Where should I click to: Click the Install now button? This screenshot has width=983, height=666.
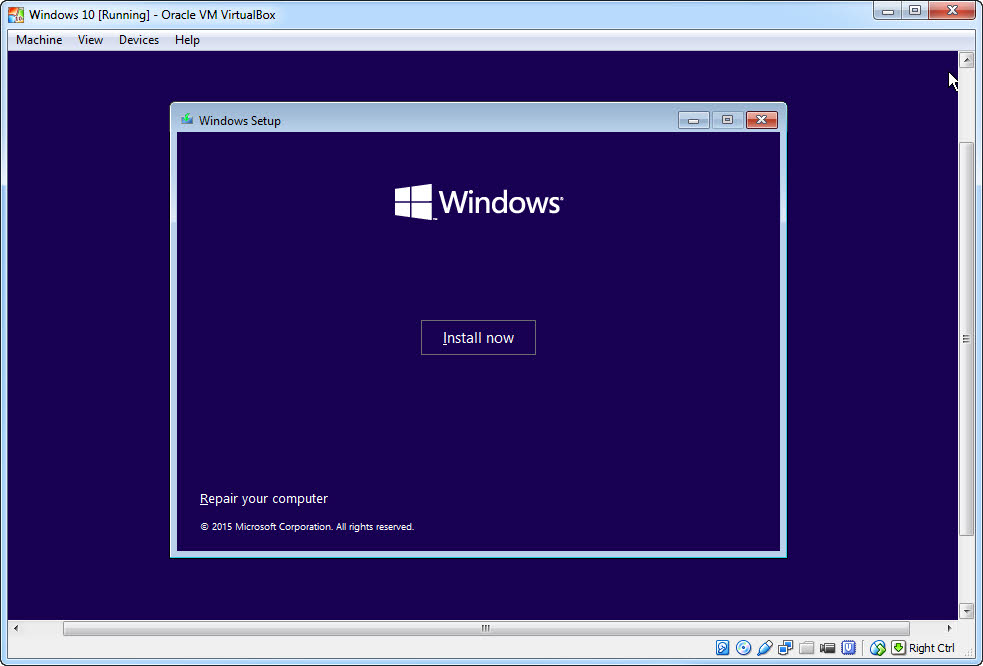478,337
